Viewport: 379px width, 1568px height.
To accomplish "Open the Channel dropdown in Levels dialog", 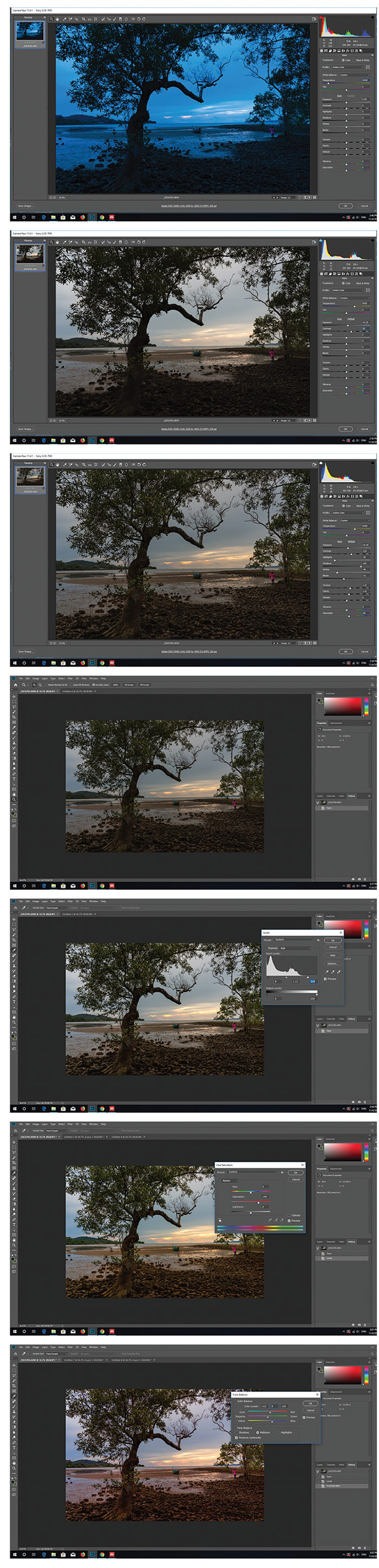I will click(x=295, y=948).
